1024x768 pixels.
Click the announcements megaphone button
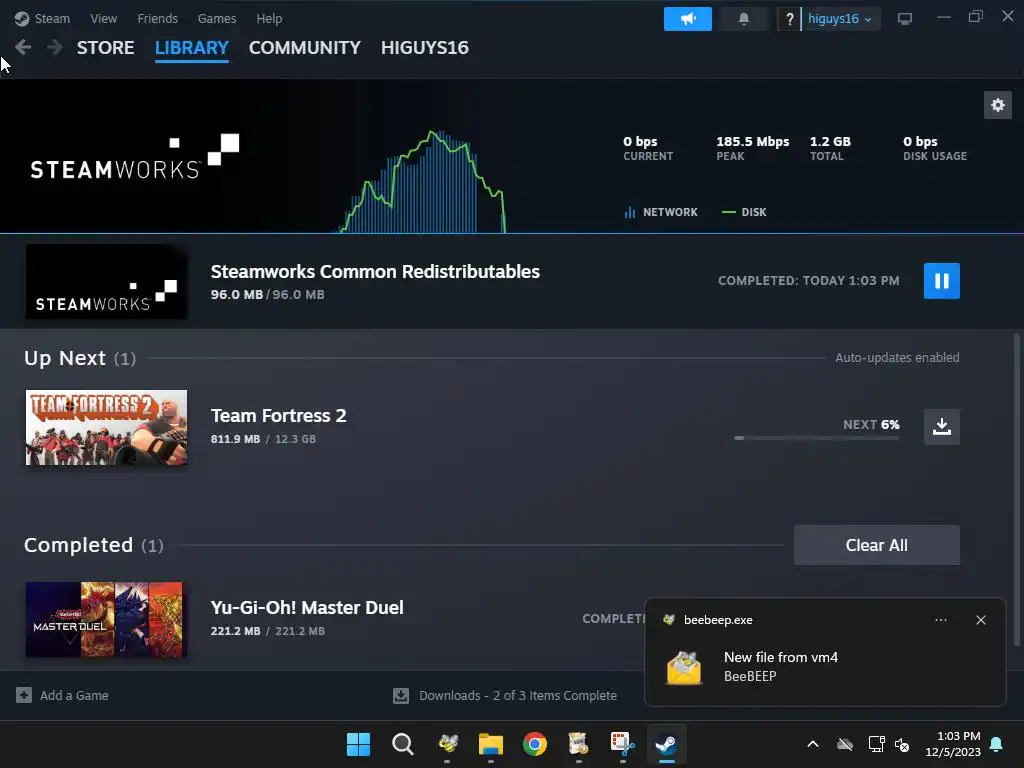pyautogui.click(x=688, y=19)
